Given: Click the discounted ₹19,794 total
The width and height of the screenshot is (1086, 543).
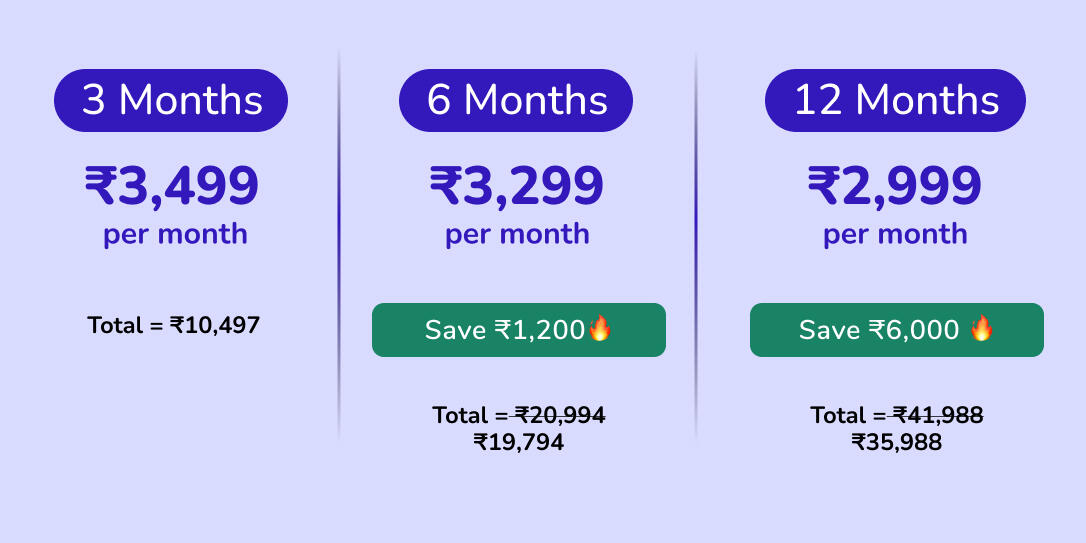Looking at the screenshot, I should [518, 442].
